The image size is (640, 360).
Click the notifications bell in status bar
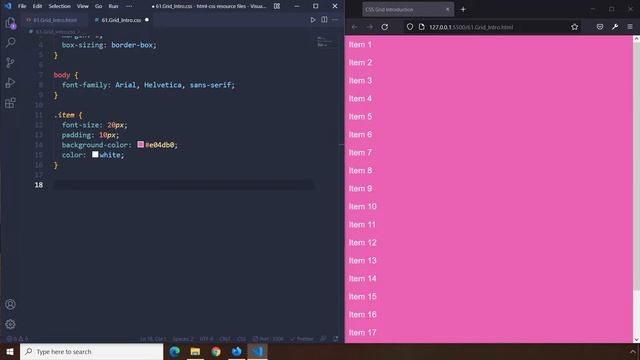tap(336, 339)
